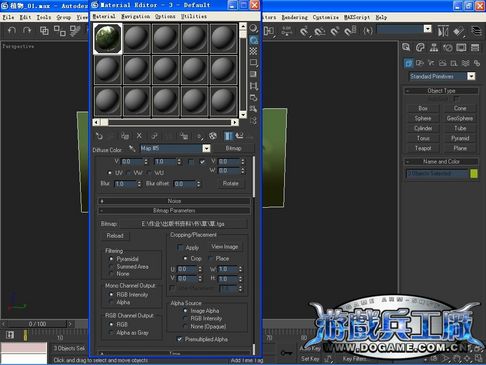Toggle the Angle Snap magnet icon

click(320, 32)
